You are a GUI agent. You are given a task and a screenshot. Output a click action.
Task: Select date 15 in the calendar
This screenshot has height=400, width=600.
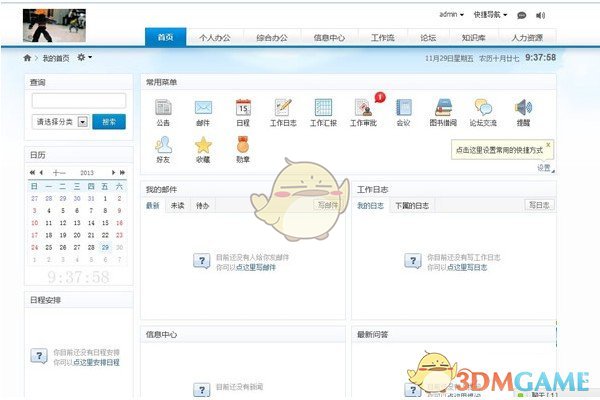[x=105, y=223]
